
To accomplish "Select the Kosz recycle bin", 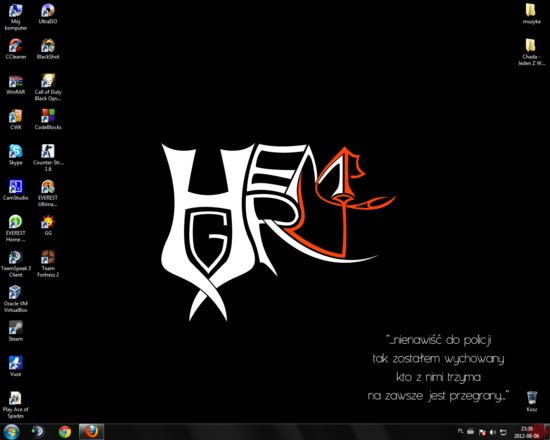I will tap(532, 402).
